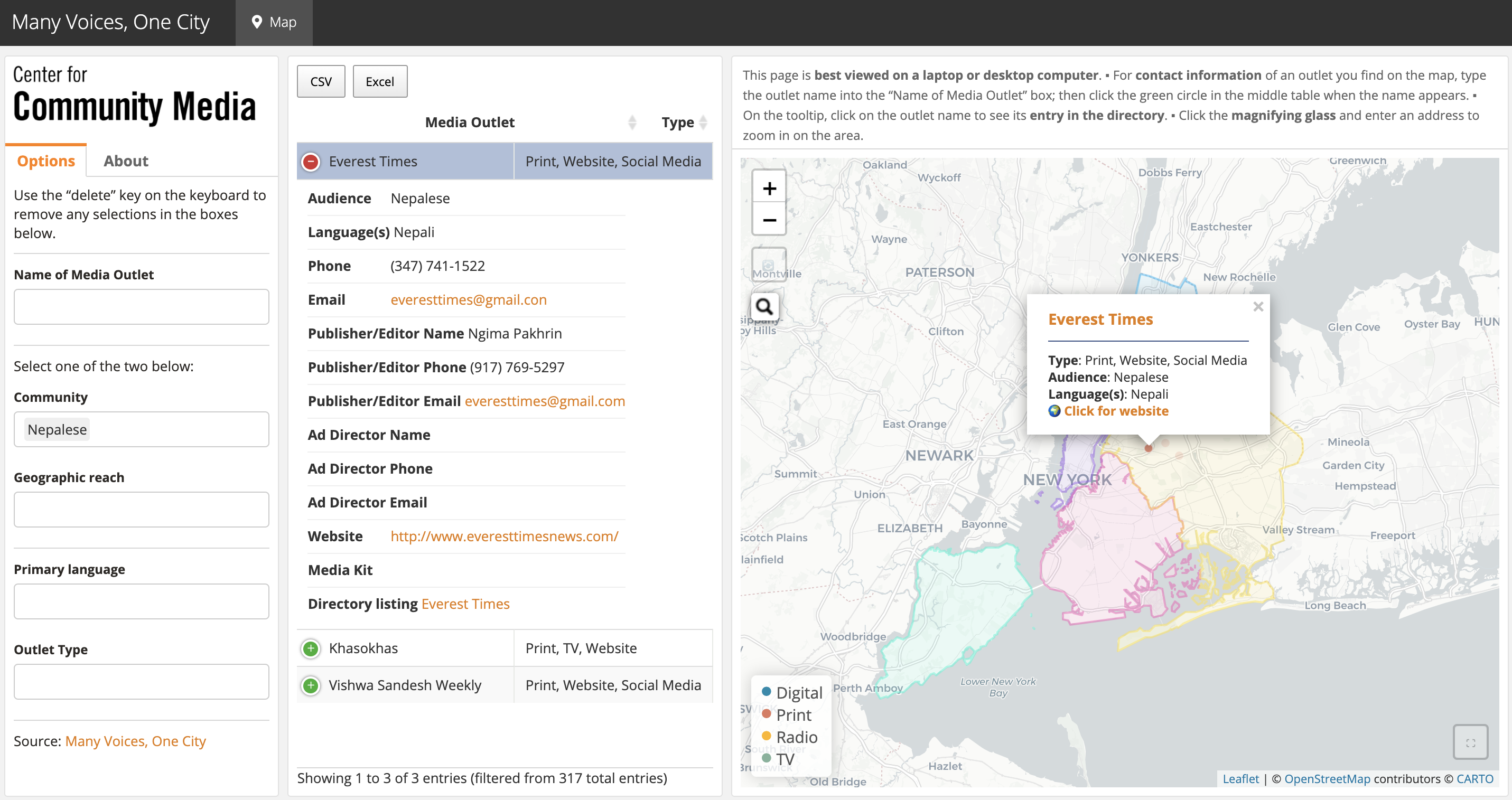Click the Center for Community Media logo
The image size is (1512, 800).
tap(134, 95)
